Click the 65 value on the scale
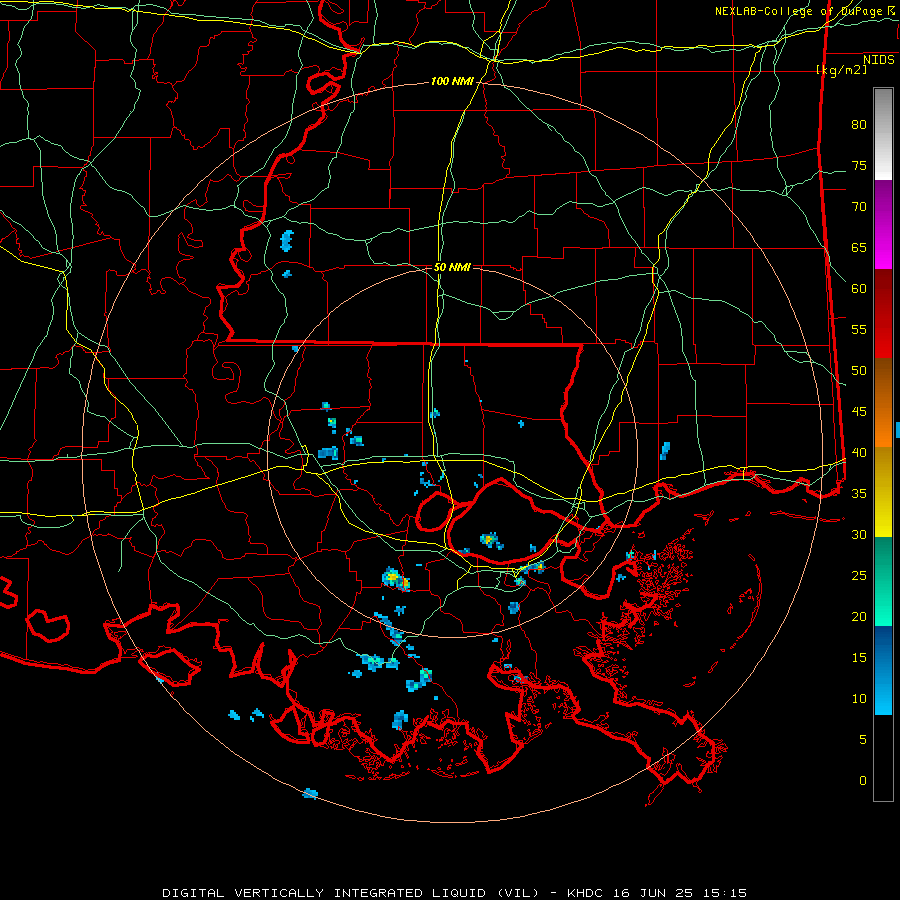 coord(859,247)
